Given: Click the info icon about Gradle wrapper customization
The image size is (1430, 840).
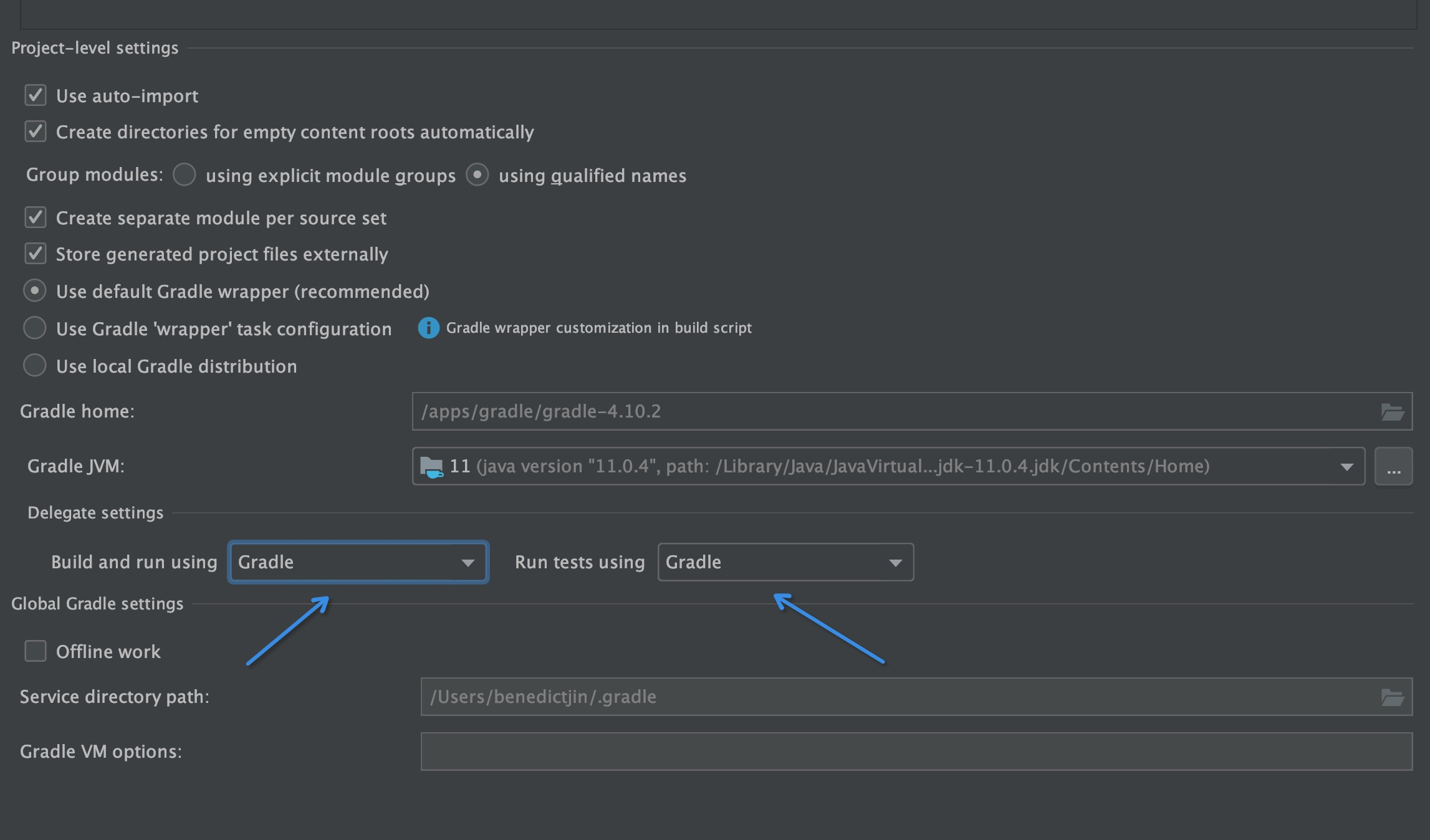Looking at the screenshot, I should [428, 328].
